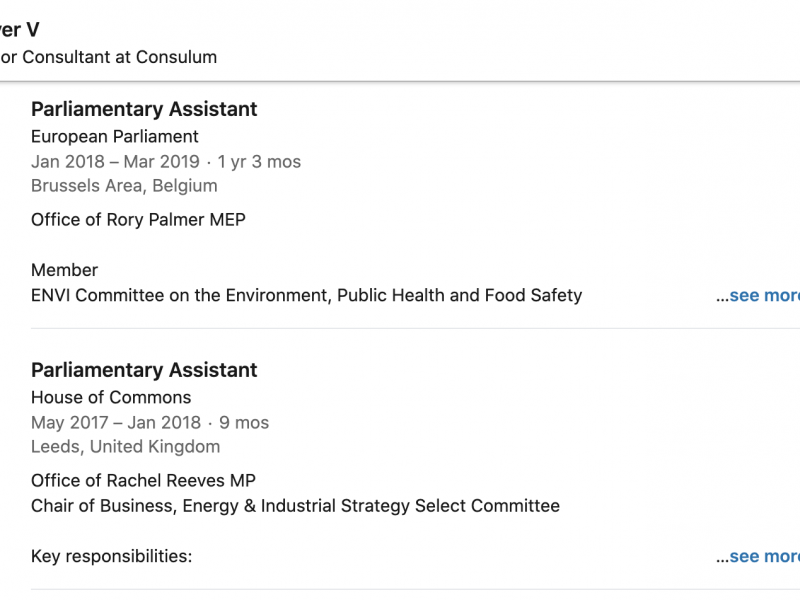Open the House of Commons Parliamentary Assistant title

click(x=144, y=371)
